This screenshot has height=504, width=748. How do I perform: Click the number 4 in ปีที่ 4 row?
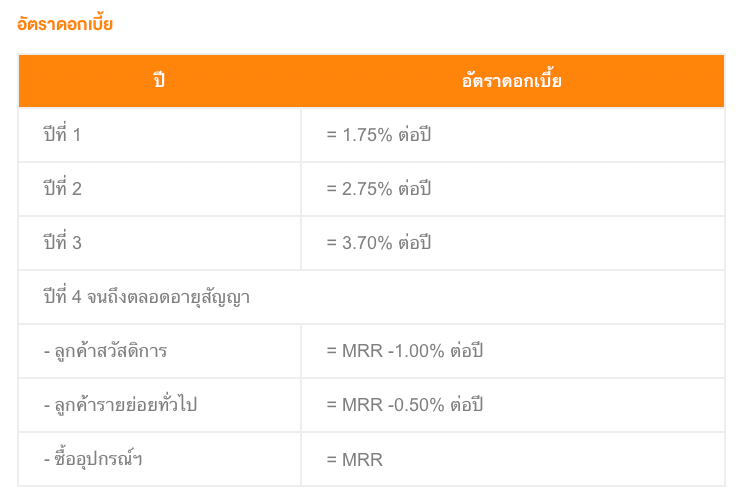tap(76, 297)
